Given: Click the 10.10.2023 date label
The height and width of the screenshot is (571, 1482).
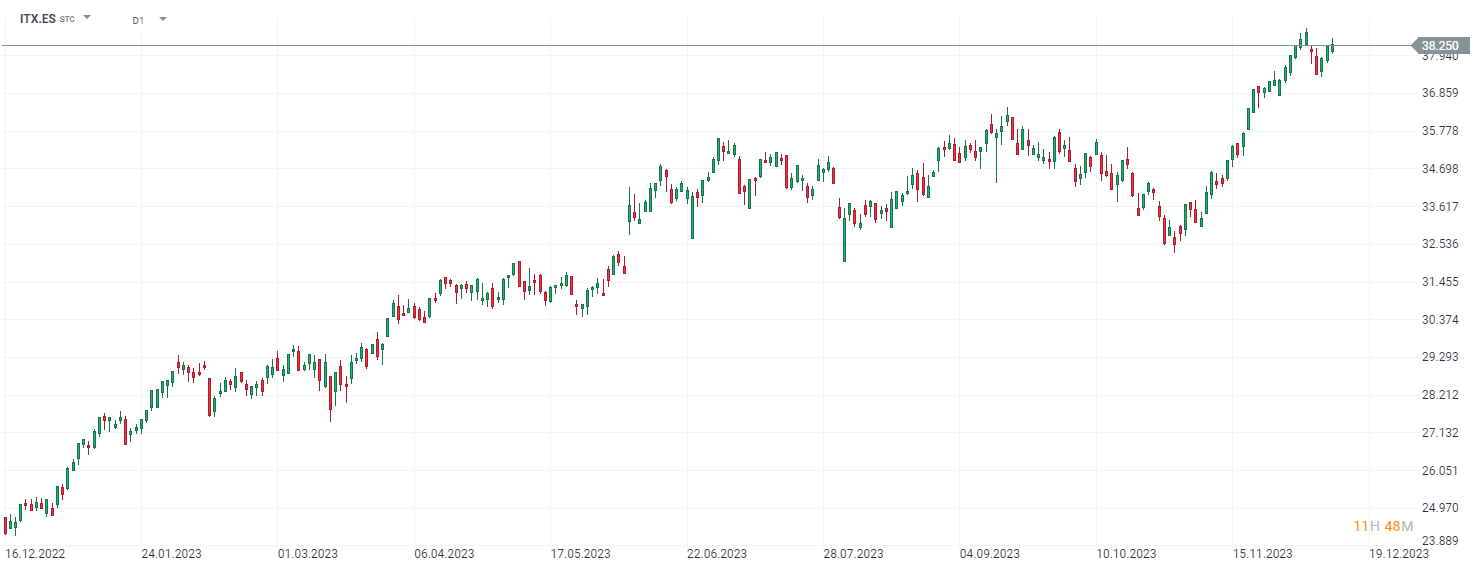Looking at the screenshot, I should click(x=1126, y=553).
